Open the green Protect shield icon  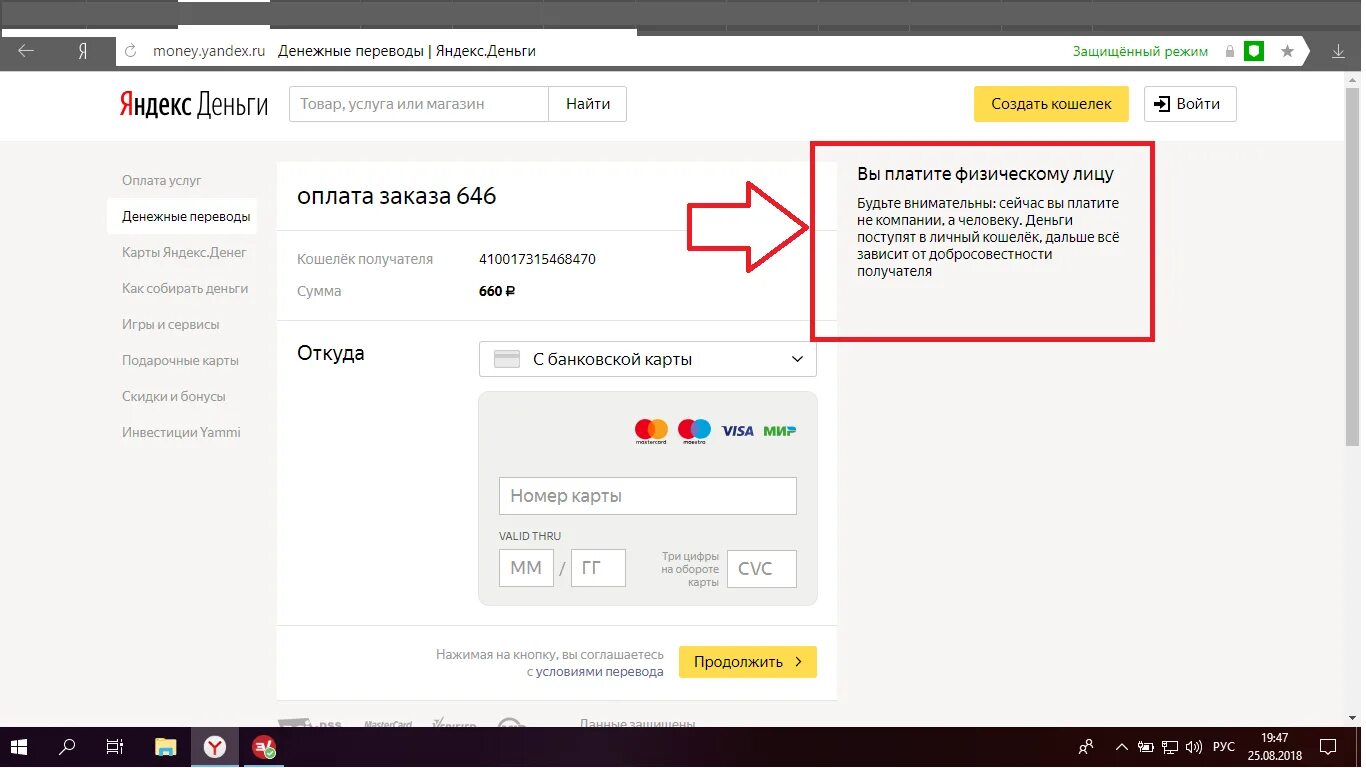(1254, 51)
